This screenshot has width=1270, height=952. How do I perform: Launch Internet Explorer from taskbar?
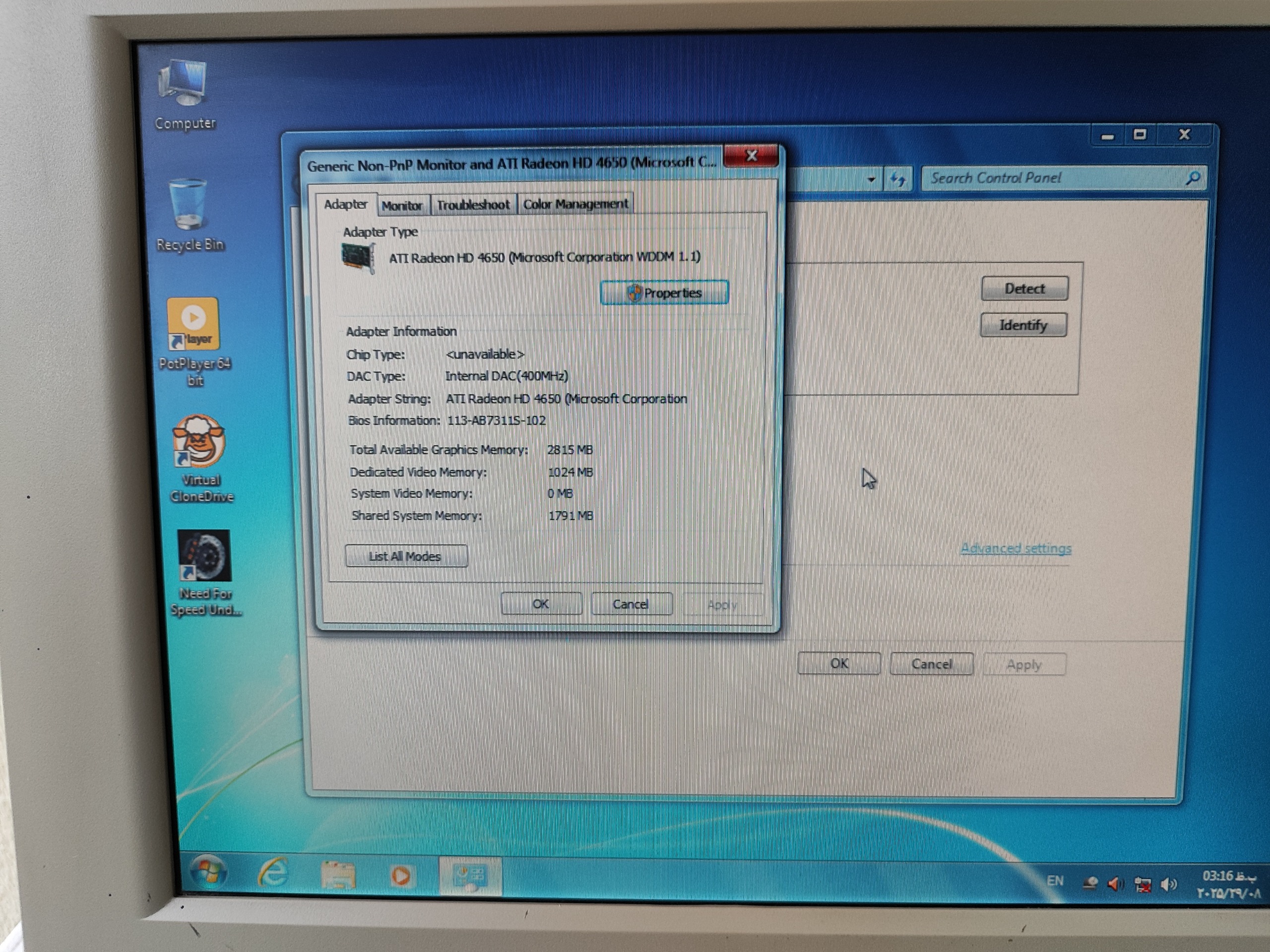tap(274, 873)
